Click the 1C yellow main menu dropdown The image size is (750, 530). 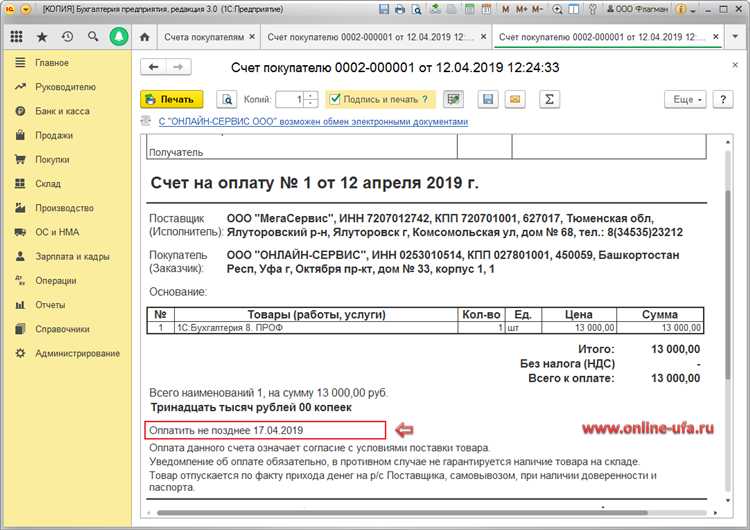tap(26, 9)
